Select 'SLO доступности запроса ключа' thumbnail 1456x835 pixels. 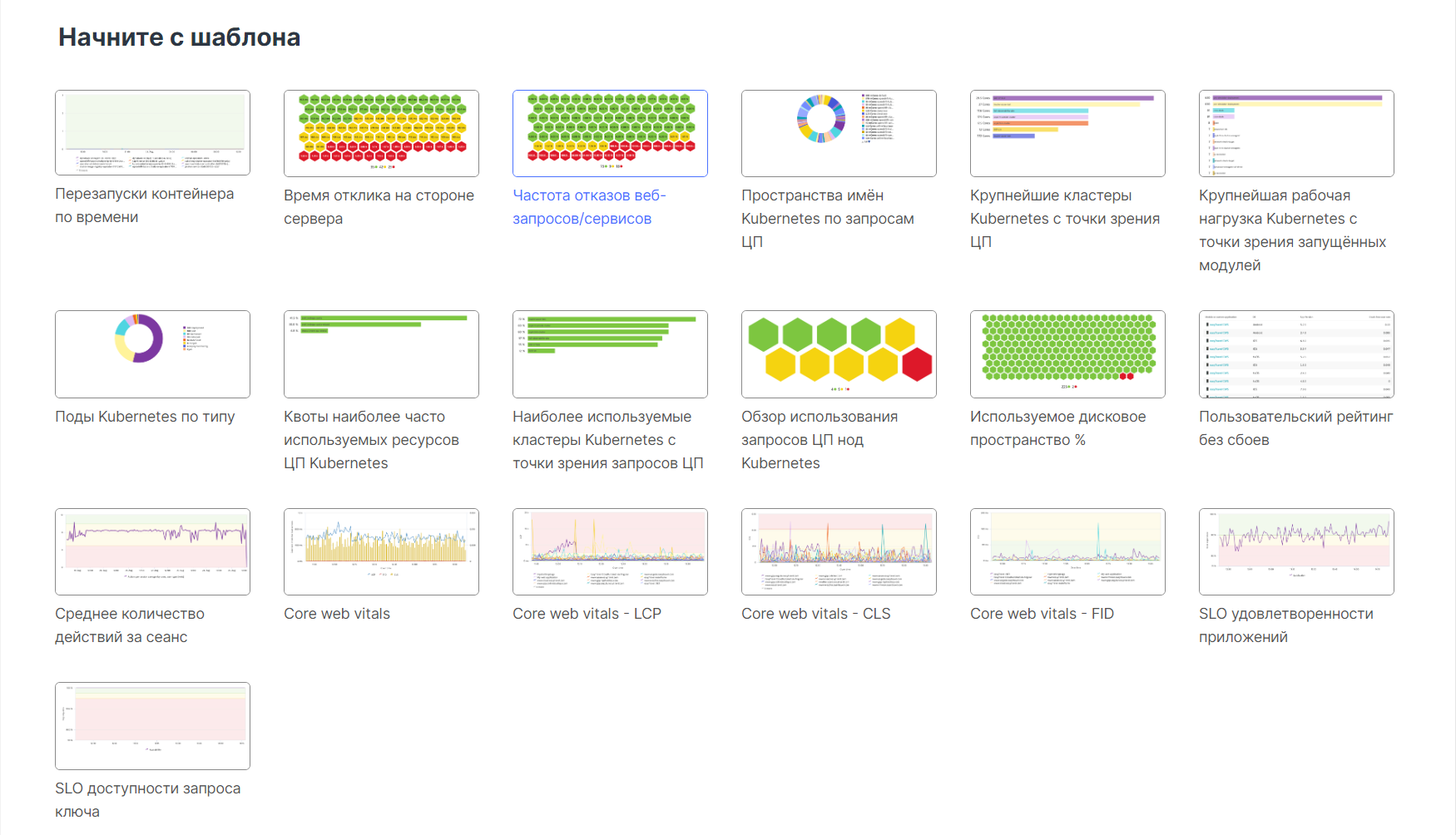tap(152, 726)
